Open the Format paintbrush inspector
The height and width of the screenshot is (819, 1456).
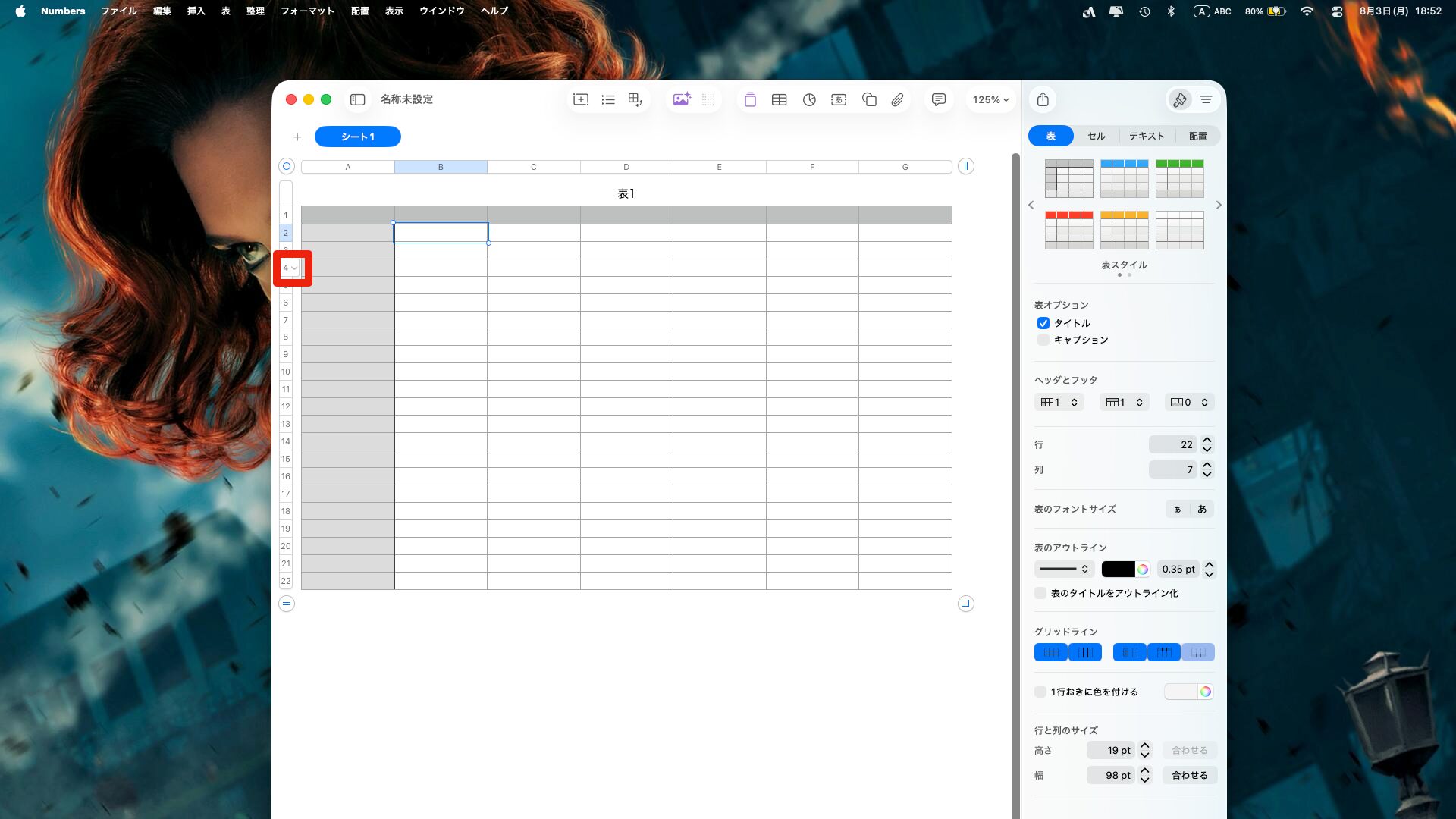(1179, 99)
